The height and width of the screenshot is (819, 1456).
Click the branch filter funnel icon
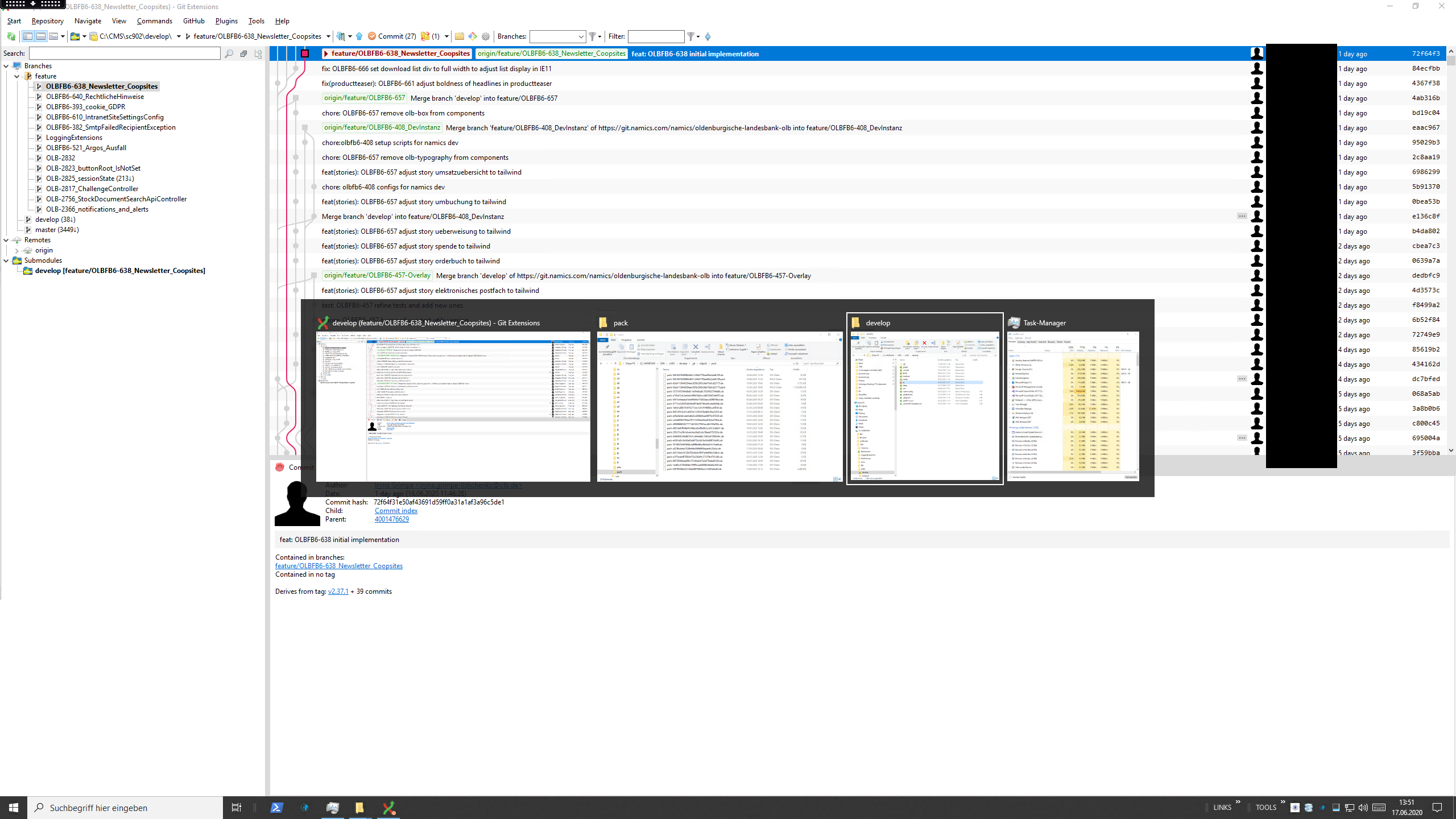(x=593, y=36)
